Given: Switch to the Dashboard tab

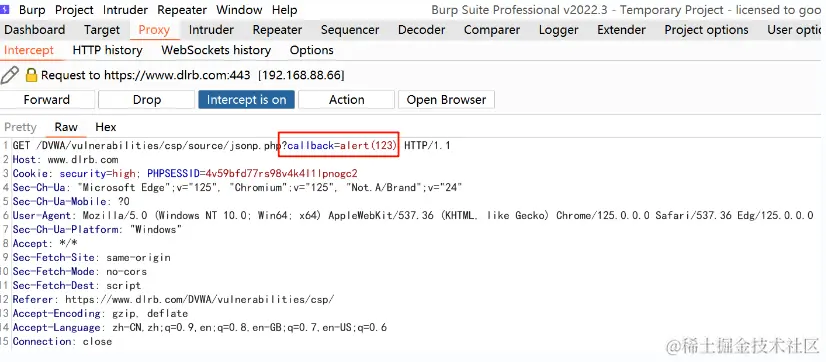Looking at the screenshot, I should coord(35,30).
